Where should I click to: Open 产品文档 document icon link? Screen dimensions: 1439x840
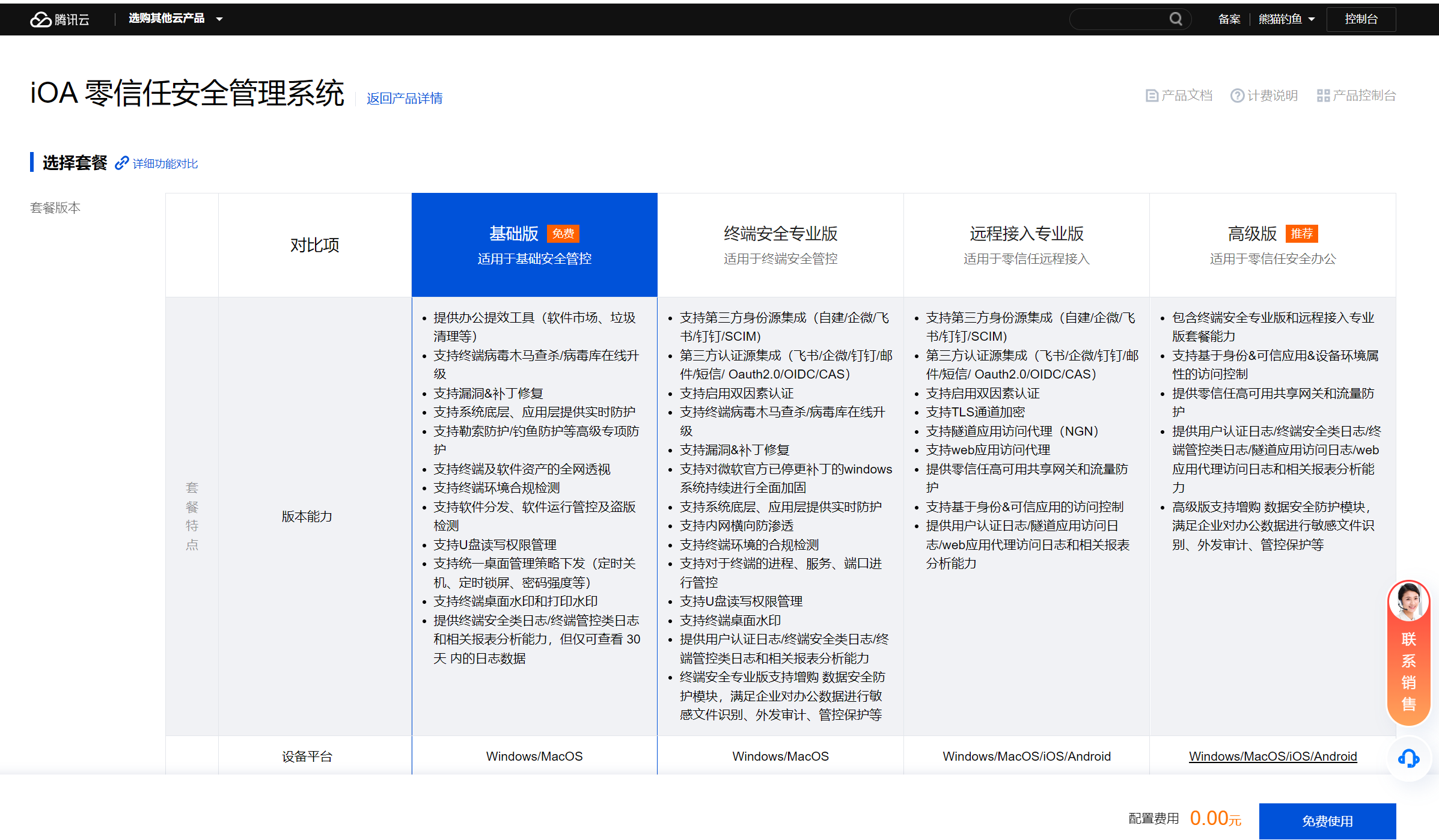pos(1152,96)
